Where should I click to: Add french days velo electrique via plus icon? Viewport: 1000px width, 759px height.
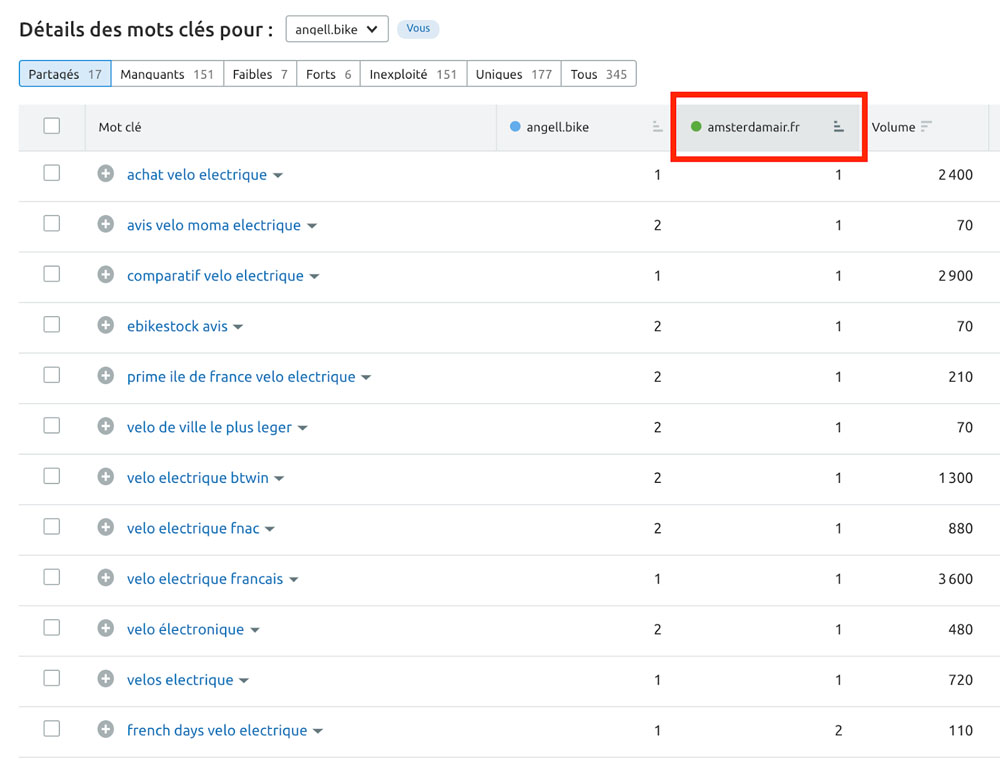[x=106, y=729]
